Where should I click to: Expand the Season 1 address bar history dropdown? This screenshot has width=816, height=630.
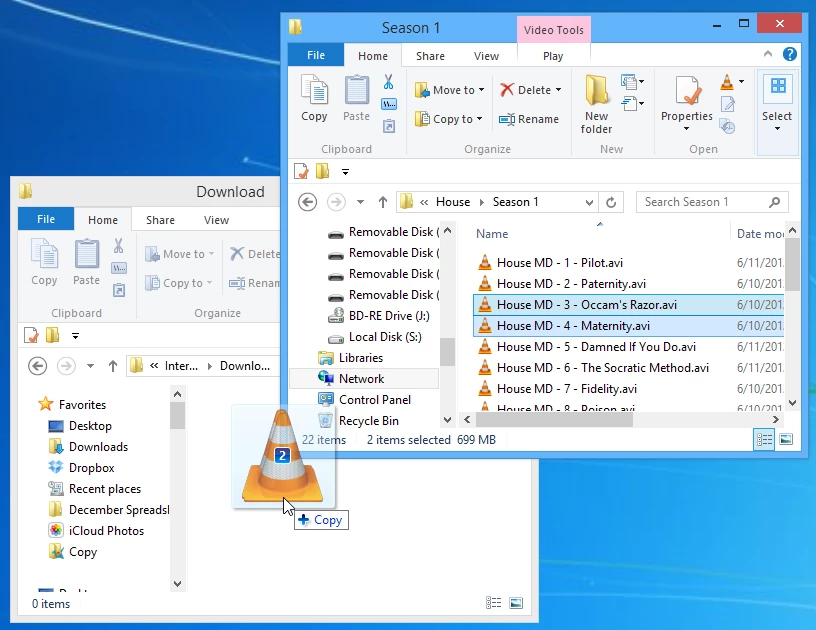[x=589, y=202]
